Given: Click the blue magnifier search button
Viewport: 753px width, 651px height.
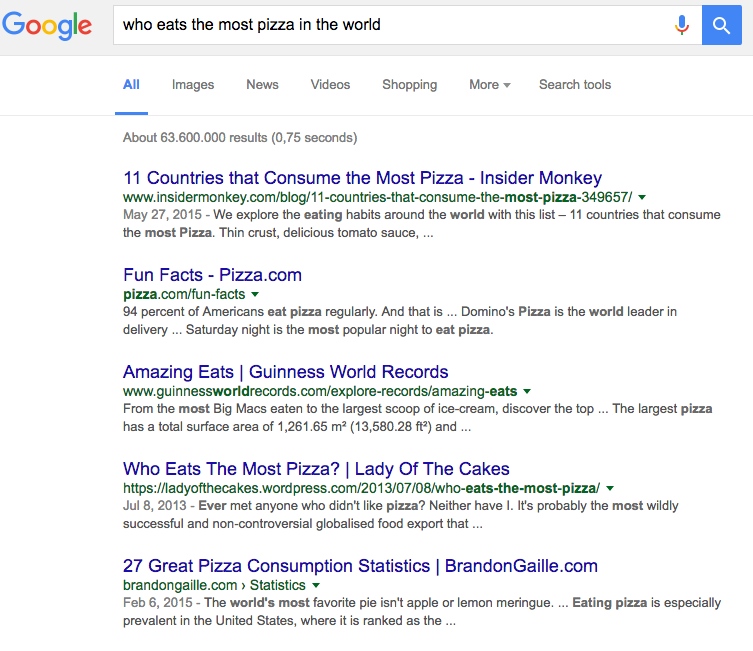Looking at the screenshot, I should tap(721, 25).
